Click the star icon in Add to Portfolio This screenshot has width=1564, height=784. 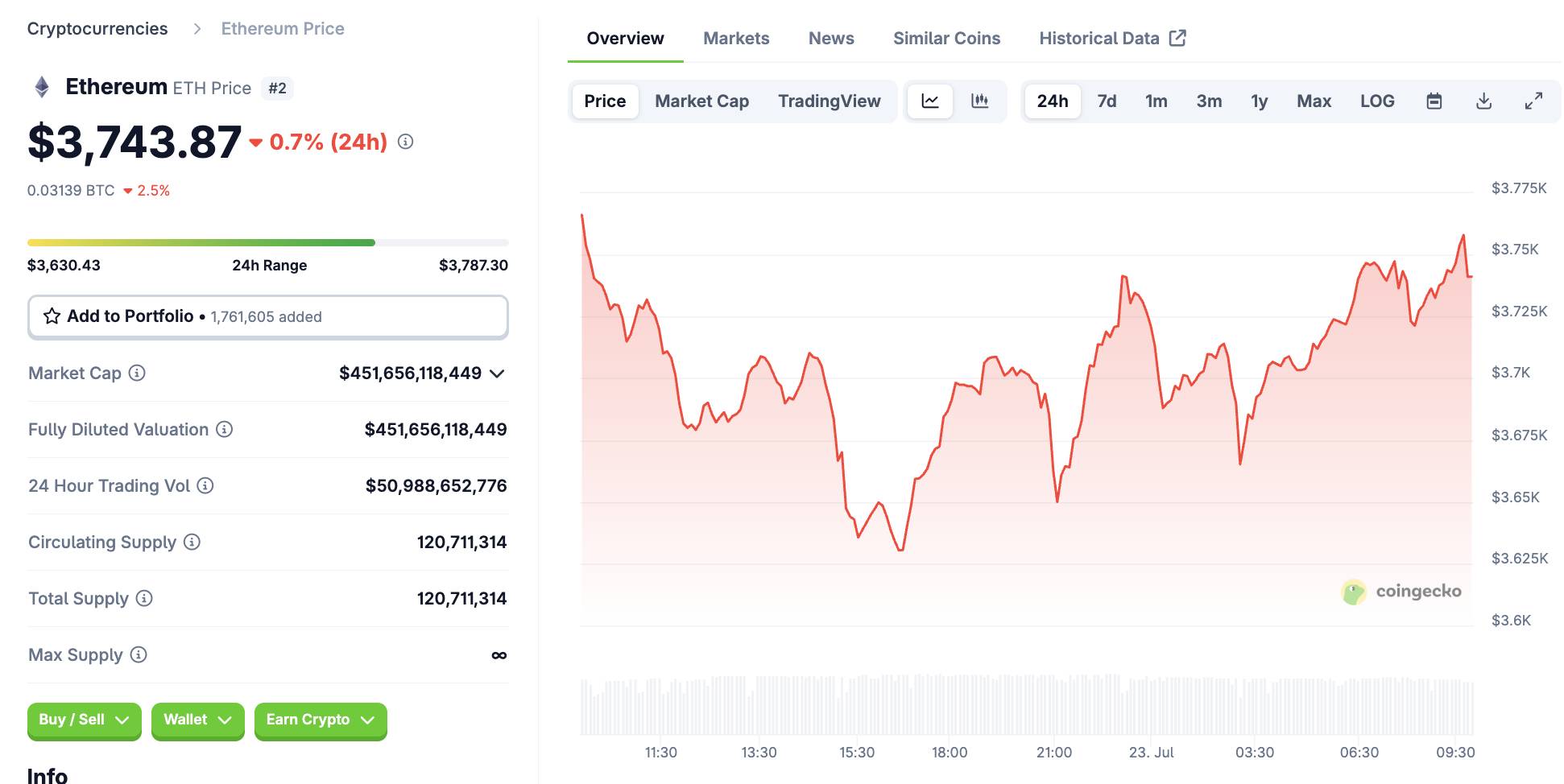coord(52,316)
